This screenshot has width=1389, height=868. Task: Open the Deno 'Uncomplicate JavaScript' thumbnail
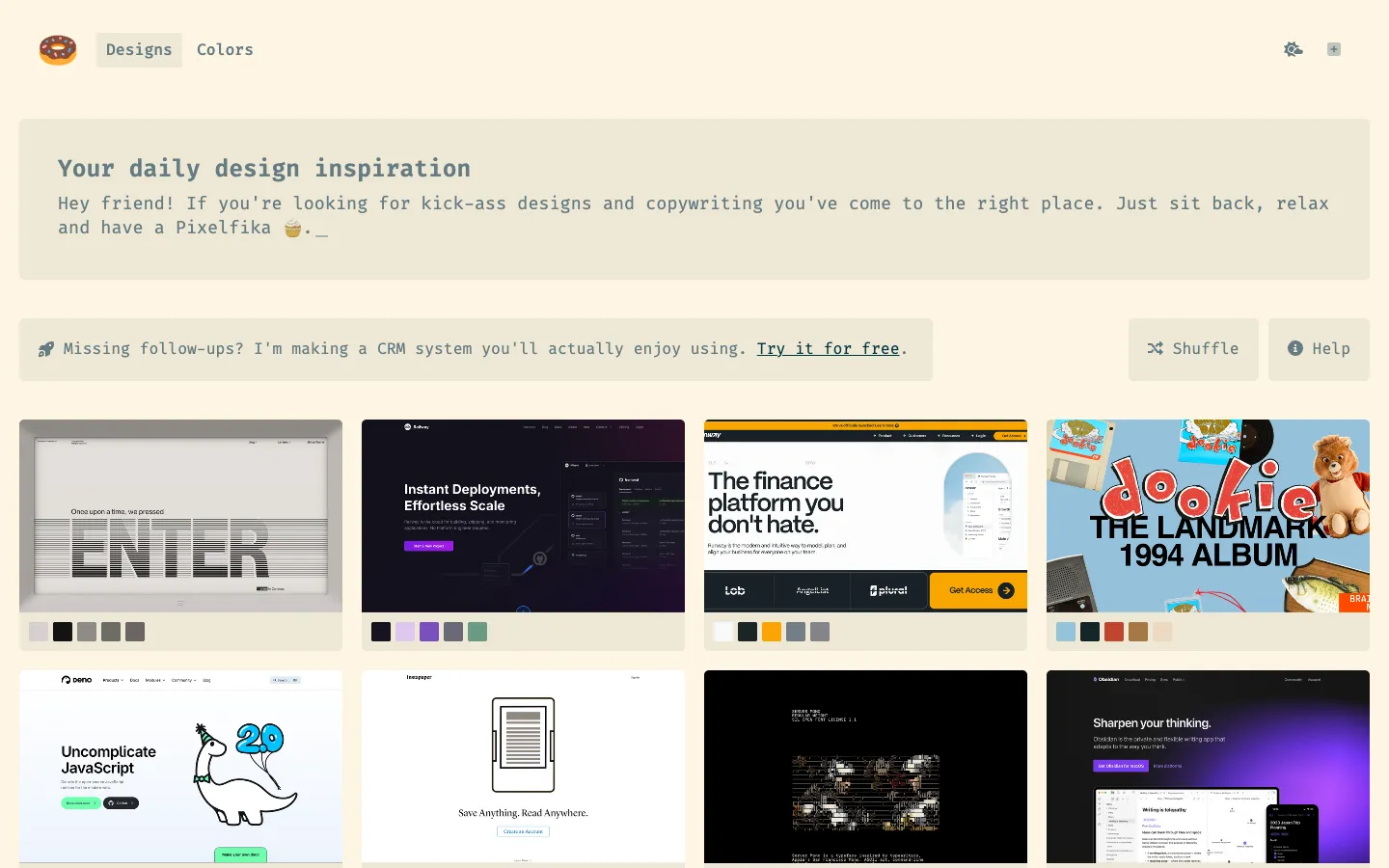pyautogui.click(x=180, y=767)
